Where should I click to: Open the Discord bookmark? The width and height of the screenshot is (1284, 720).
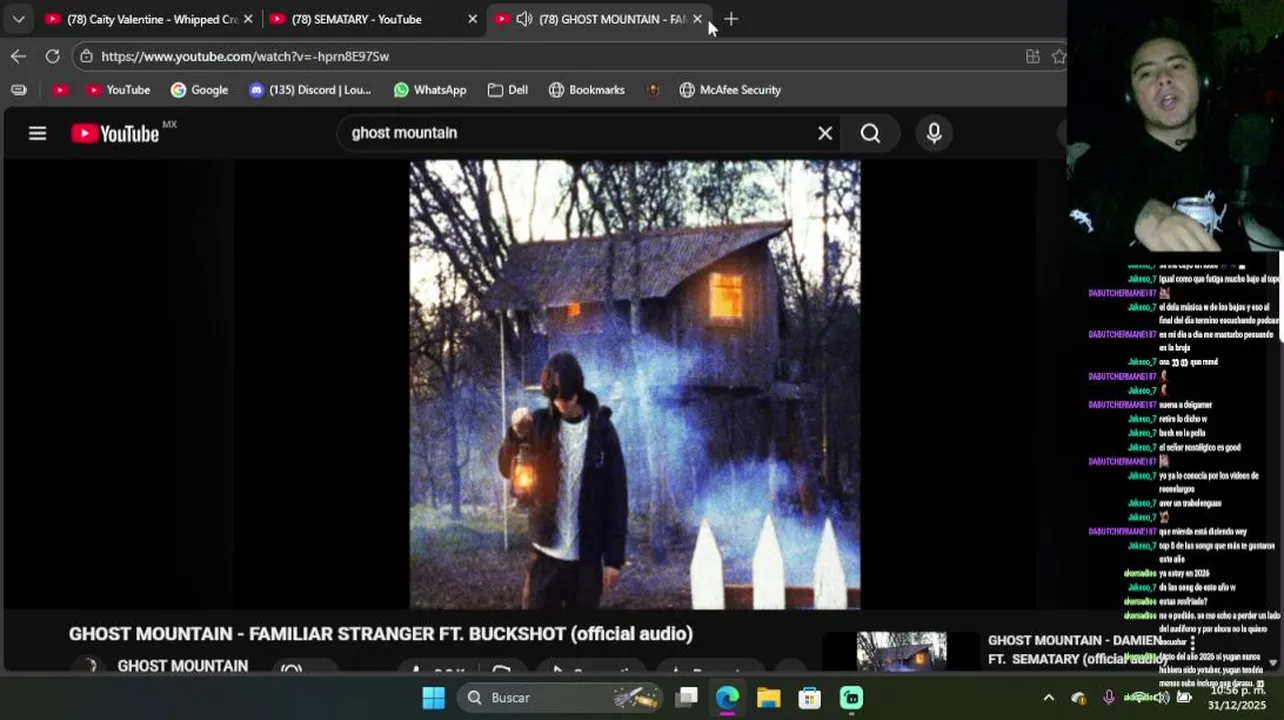tap(310, 90)
